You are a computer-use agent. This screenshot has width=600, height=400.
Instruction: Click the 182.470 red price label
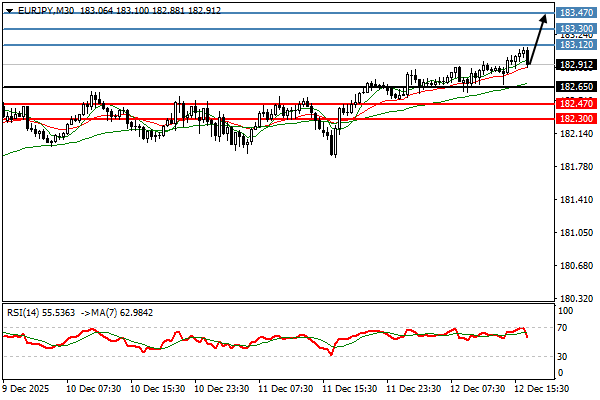[x=575, y=104]
